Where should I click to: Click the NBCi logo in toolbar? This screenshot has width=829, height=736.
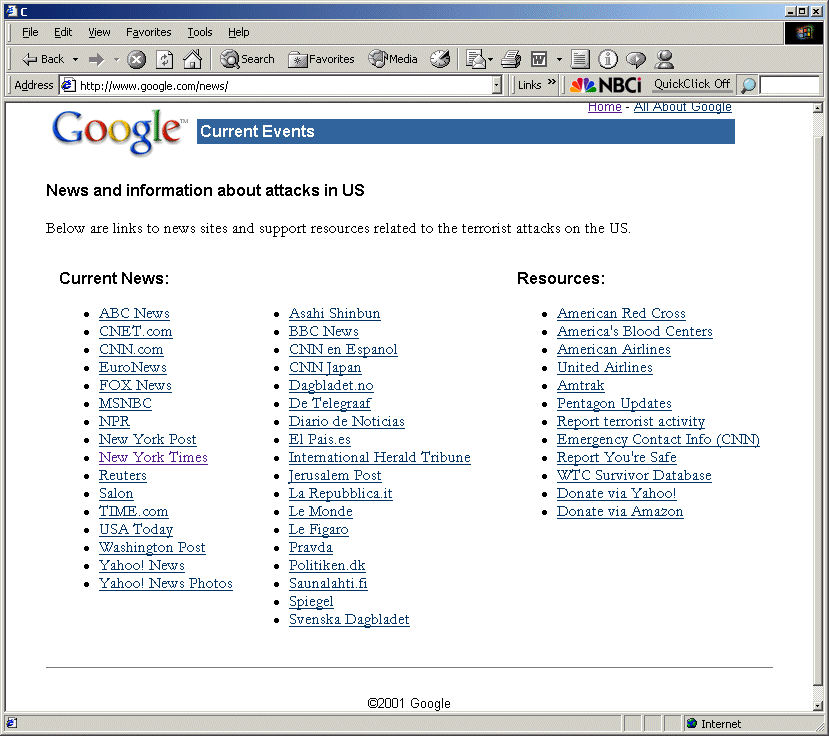606,85
